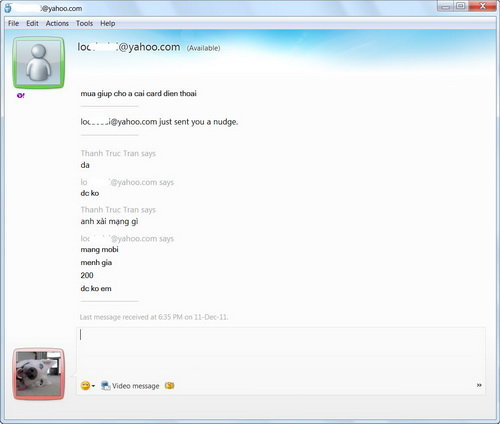Maximize the chat window
500x424 pixels.
[x=460, y=6]
